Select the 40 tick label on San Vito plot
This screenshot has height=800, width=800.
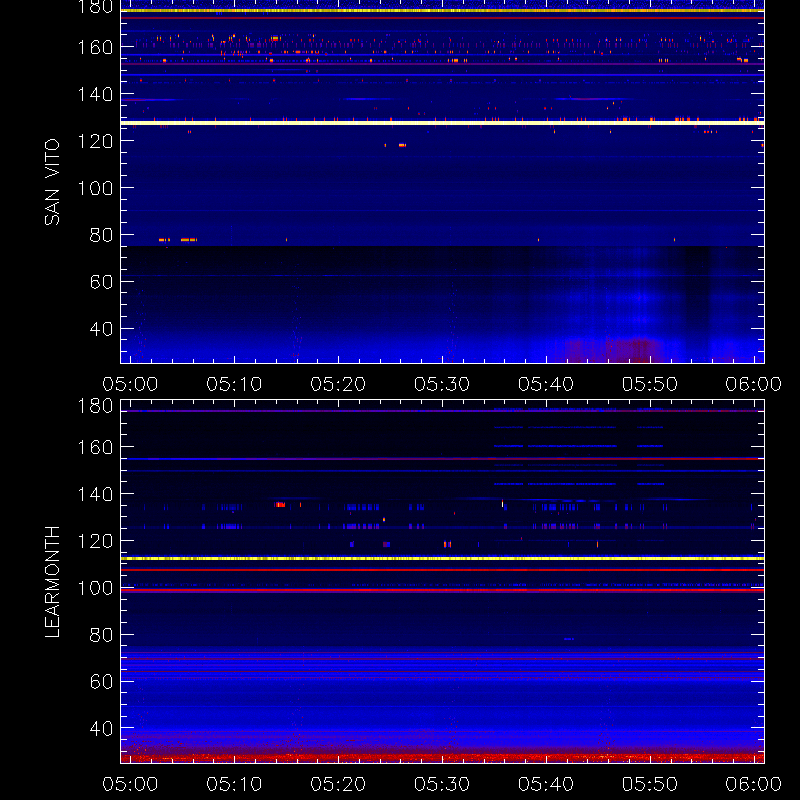101,329
